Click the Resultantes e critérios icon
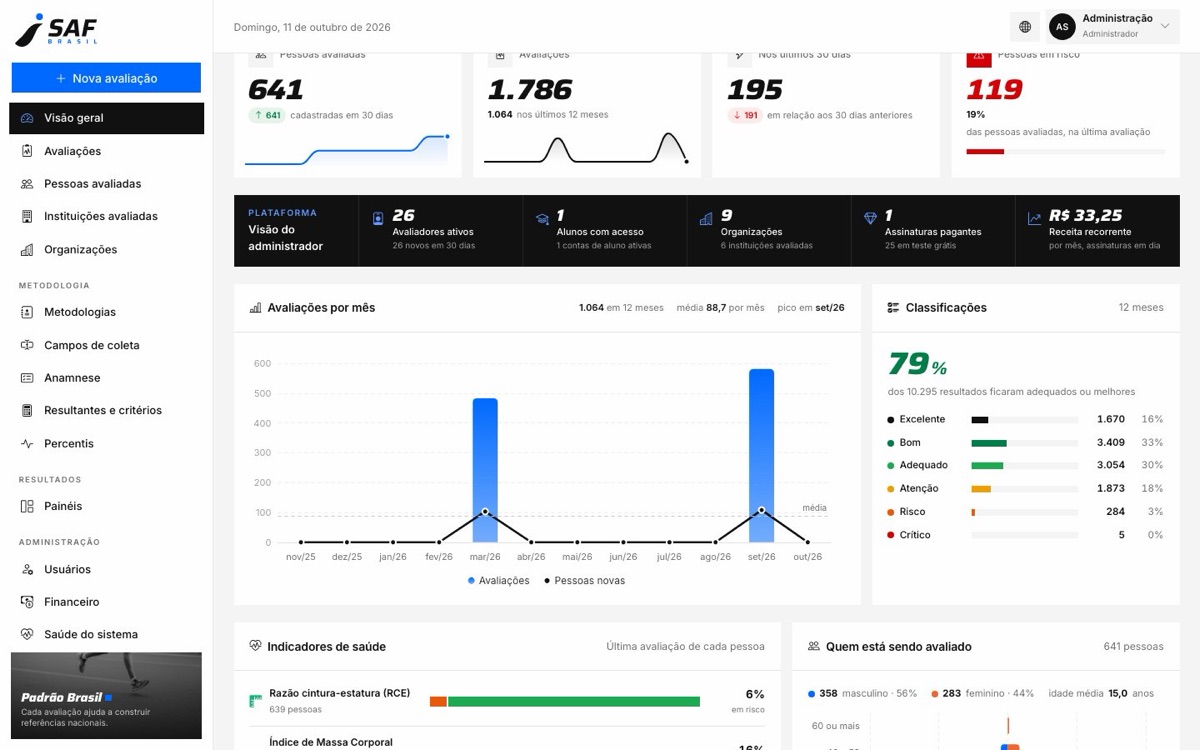Image resolution: width=1200 pixels, height=750 pixels. (x=27, y=410)
